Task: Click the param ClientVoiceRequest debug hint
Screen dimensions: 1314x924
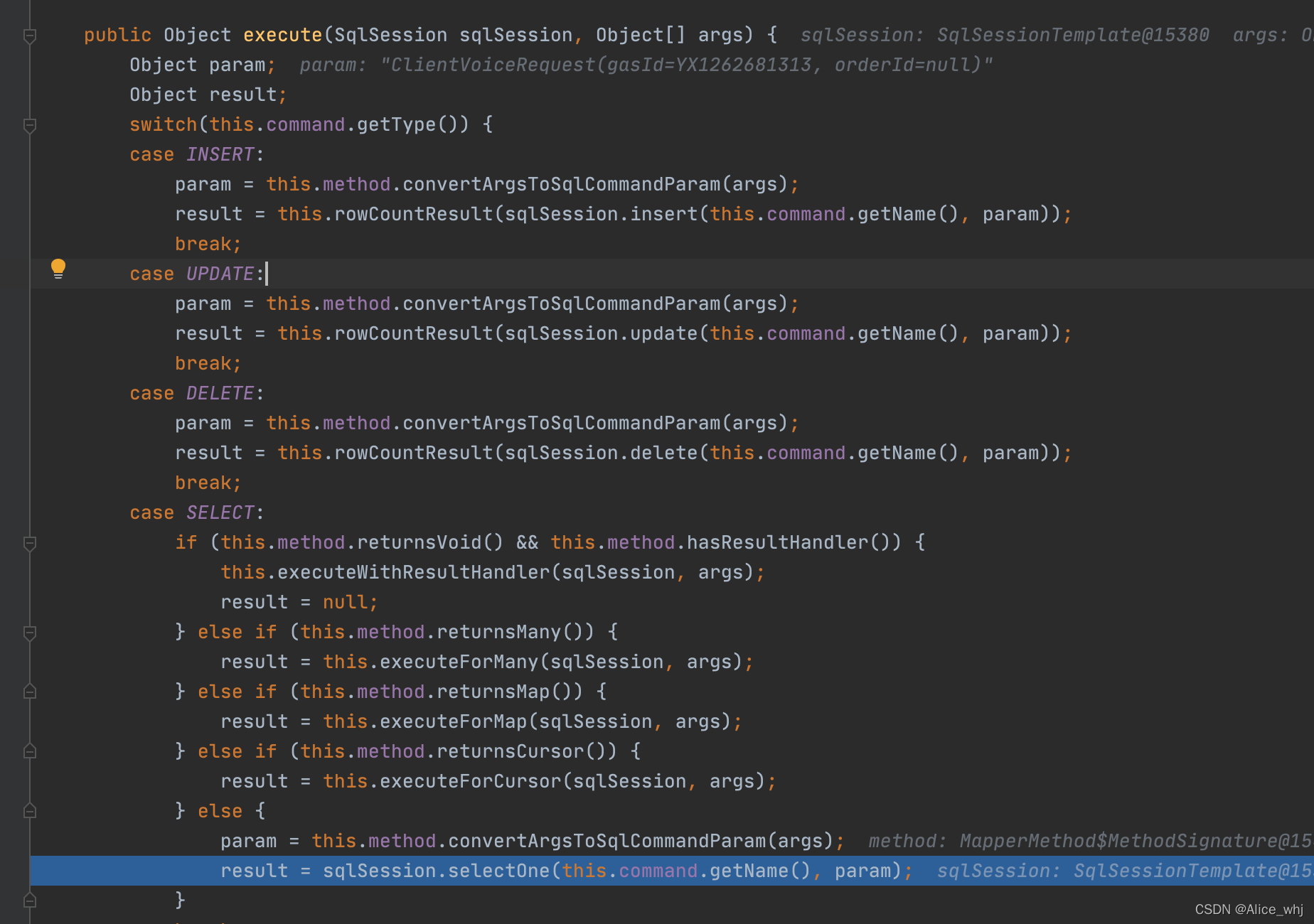Action: click(x=646, y=65)
